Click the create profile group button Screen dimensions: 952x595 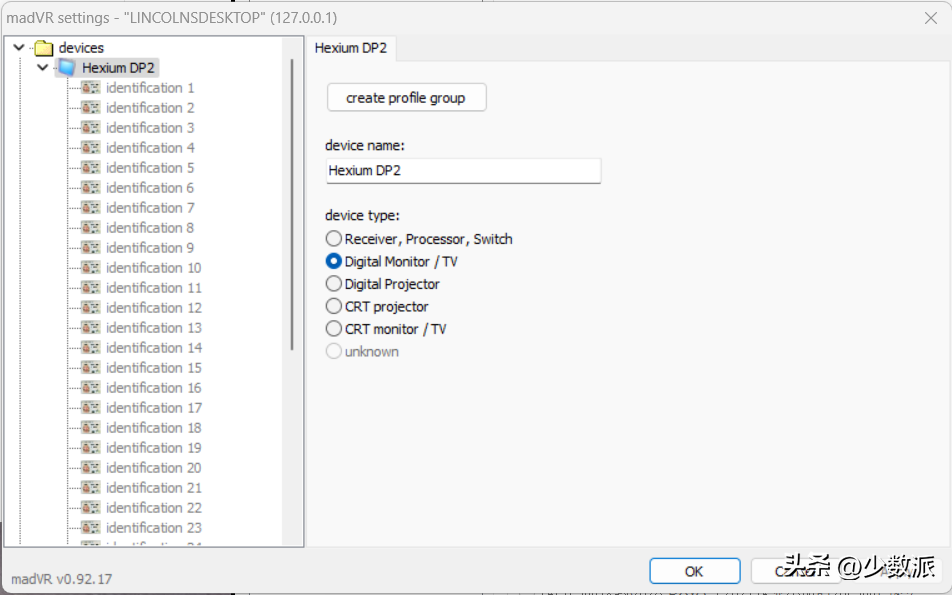(x=405, y=98)
